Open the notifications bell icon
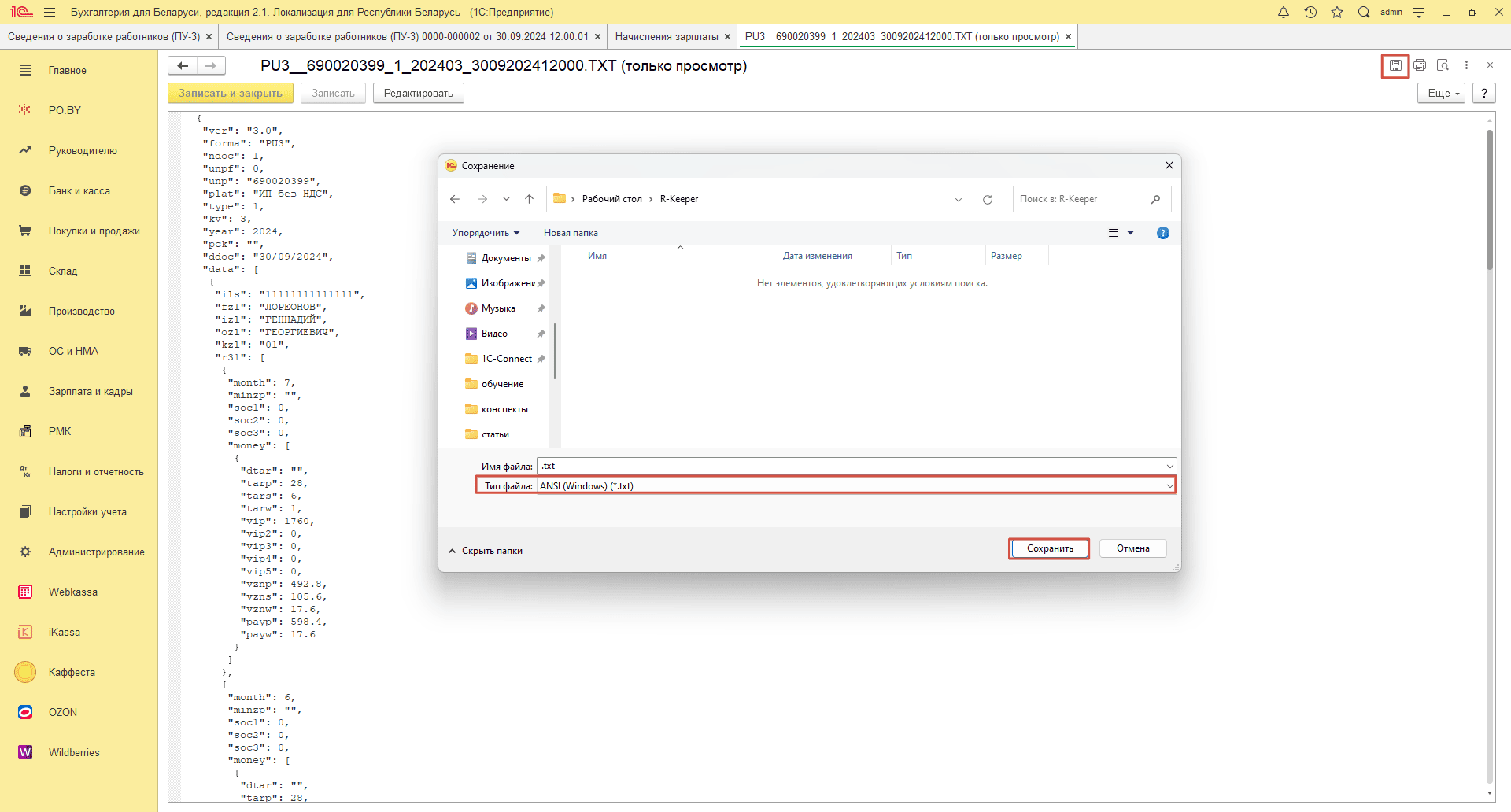The height and width of the screenshot is (812, 1511). 1284,13
